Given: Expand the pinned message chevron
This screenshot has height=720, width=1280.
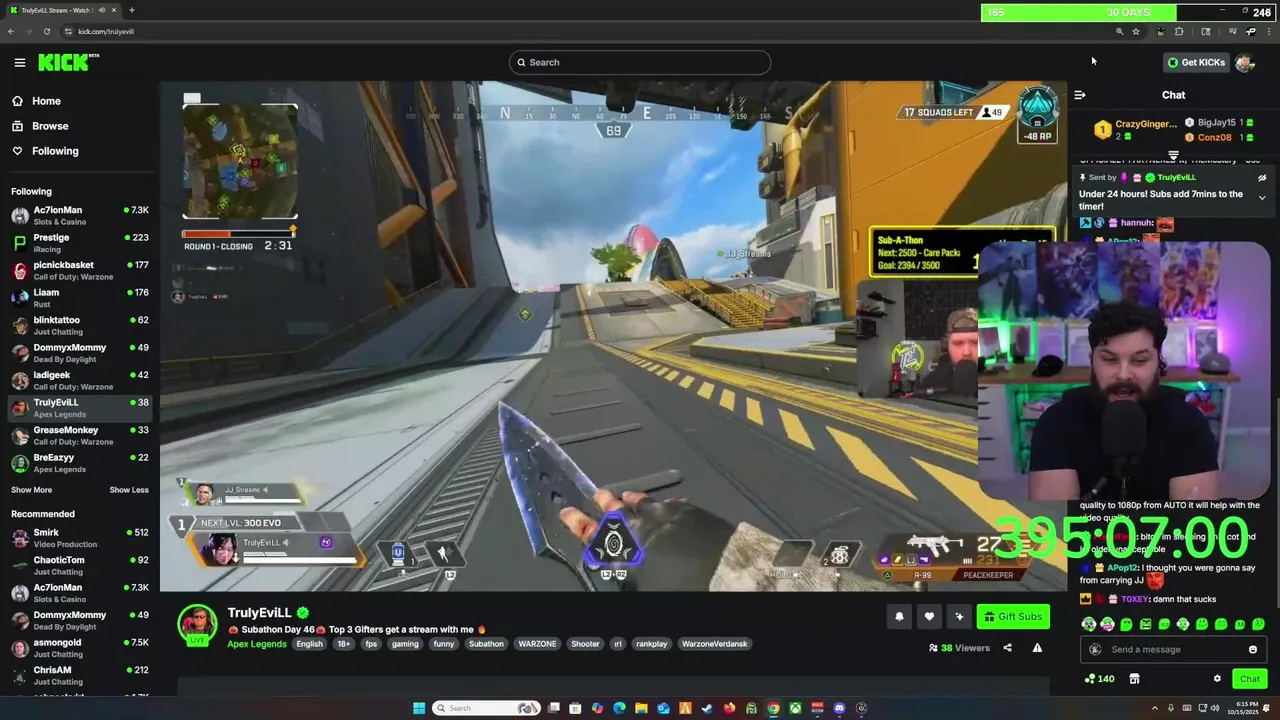Looking at the screenshot, I should (x=1262, y=198).
